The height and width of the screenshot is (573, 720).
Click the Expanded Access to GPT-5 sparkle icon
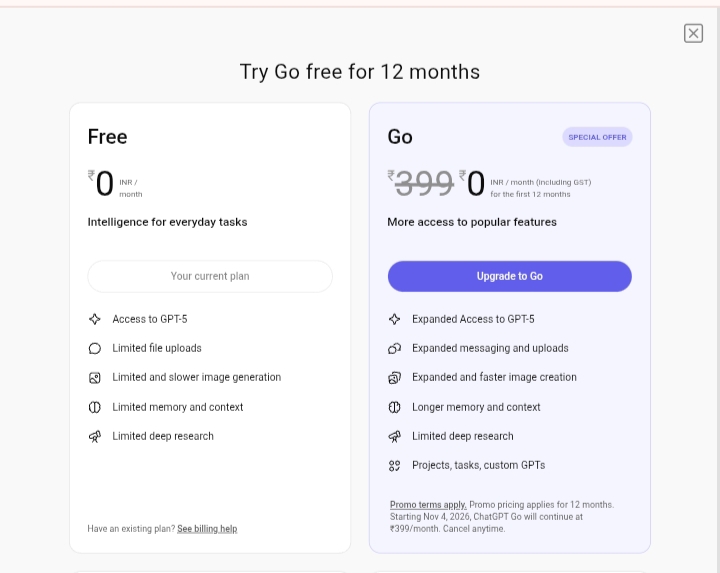coord(395,319)
